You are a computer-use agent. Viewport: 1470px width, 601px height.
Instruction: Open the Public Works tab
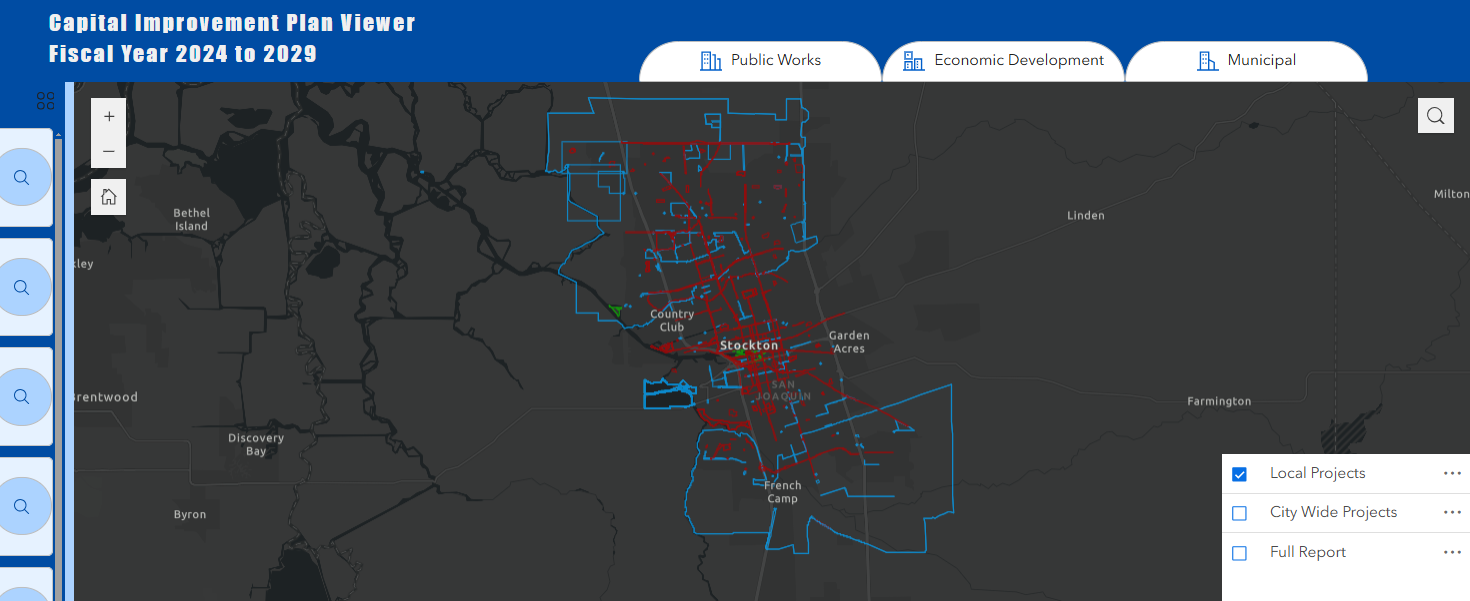pos(760,61)
